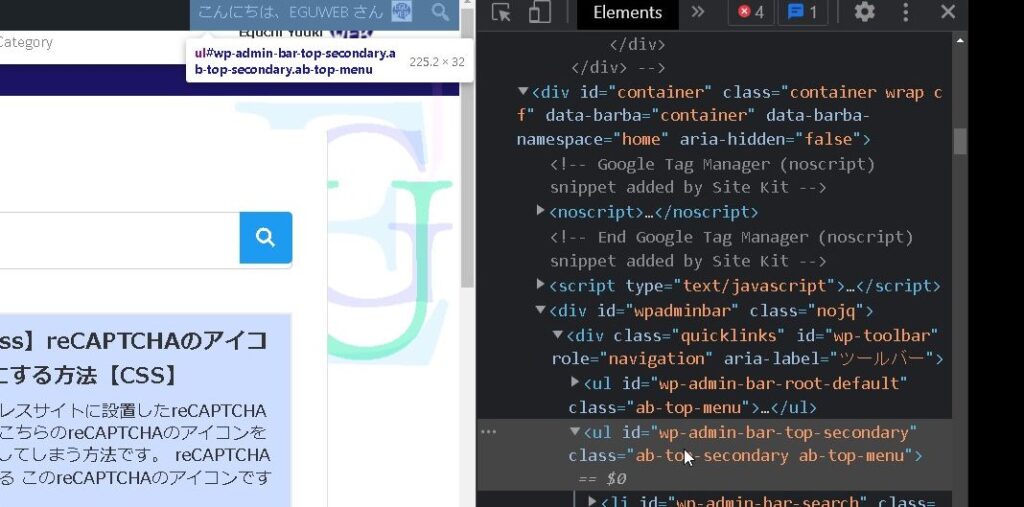The height and width of the screenshot is (507, 1024).
Task: Click the admin bar search magnifier icon
Action: pyautogui.click(x=440, y=13)
